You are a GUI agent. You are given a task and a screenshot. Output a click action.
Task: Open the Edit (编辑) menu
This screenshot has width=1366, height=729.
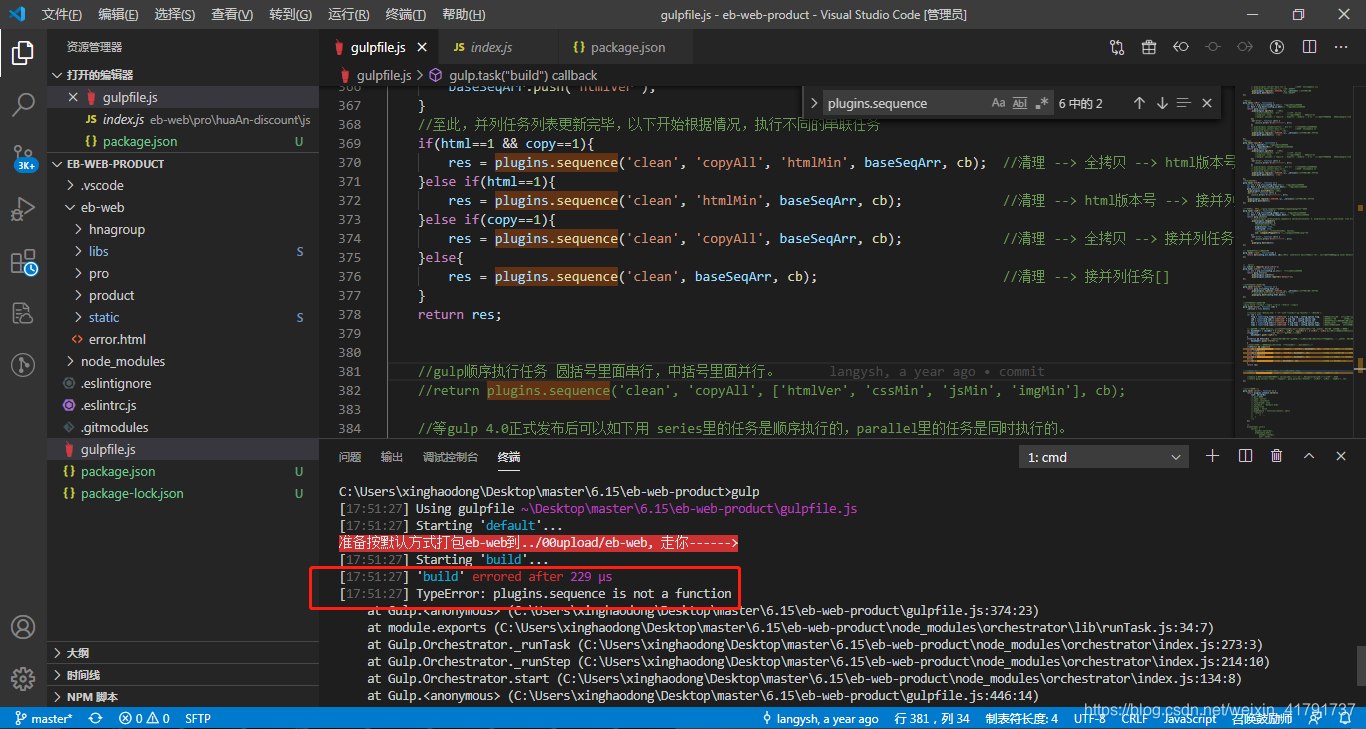coord(119,15)
